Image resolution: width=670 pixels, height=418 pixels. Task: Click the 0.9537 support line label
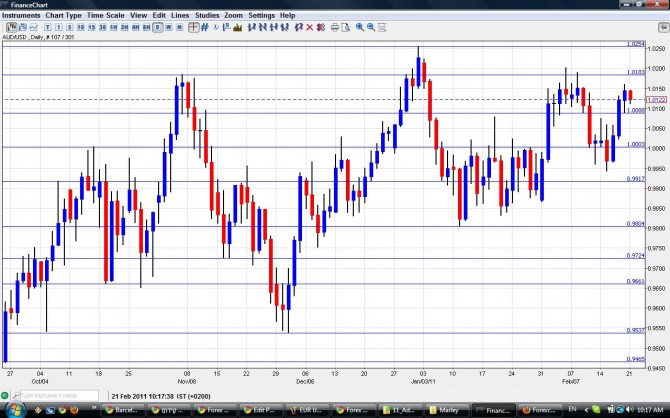coord(636,330)
